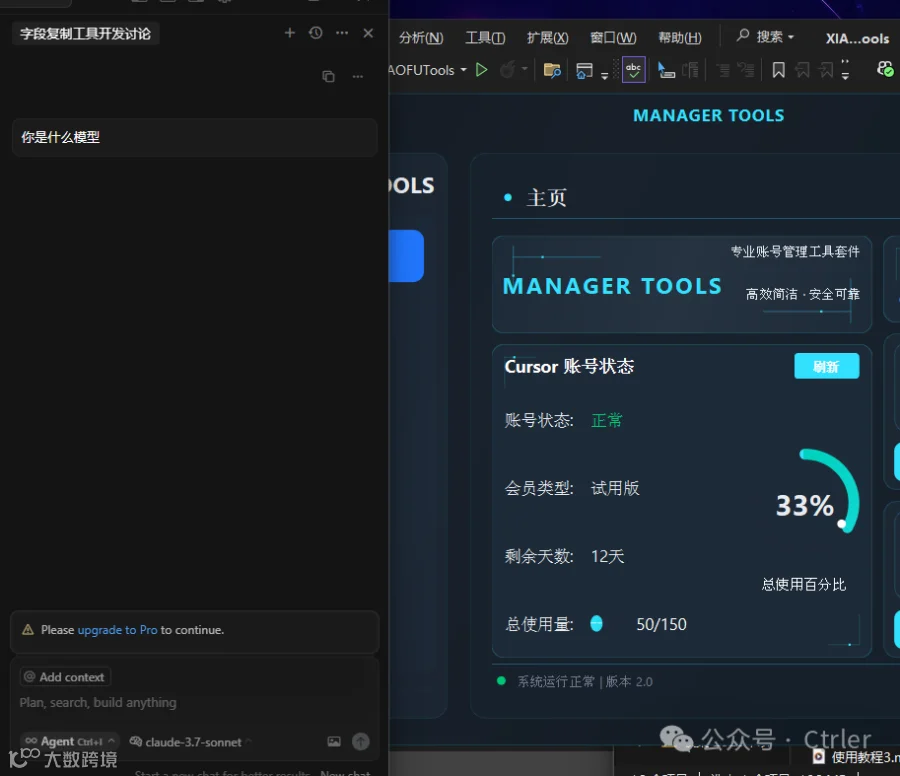Attach an image with picture icon
This screenshot has height=776, width=900.
coord(334,742)
